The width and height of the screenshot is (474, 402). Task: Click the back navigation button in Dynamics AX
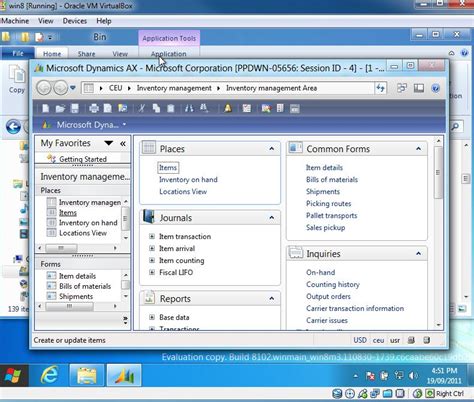(44, 88)
